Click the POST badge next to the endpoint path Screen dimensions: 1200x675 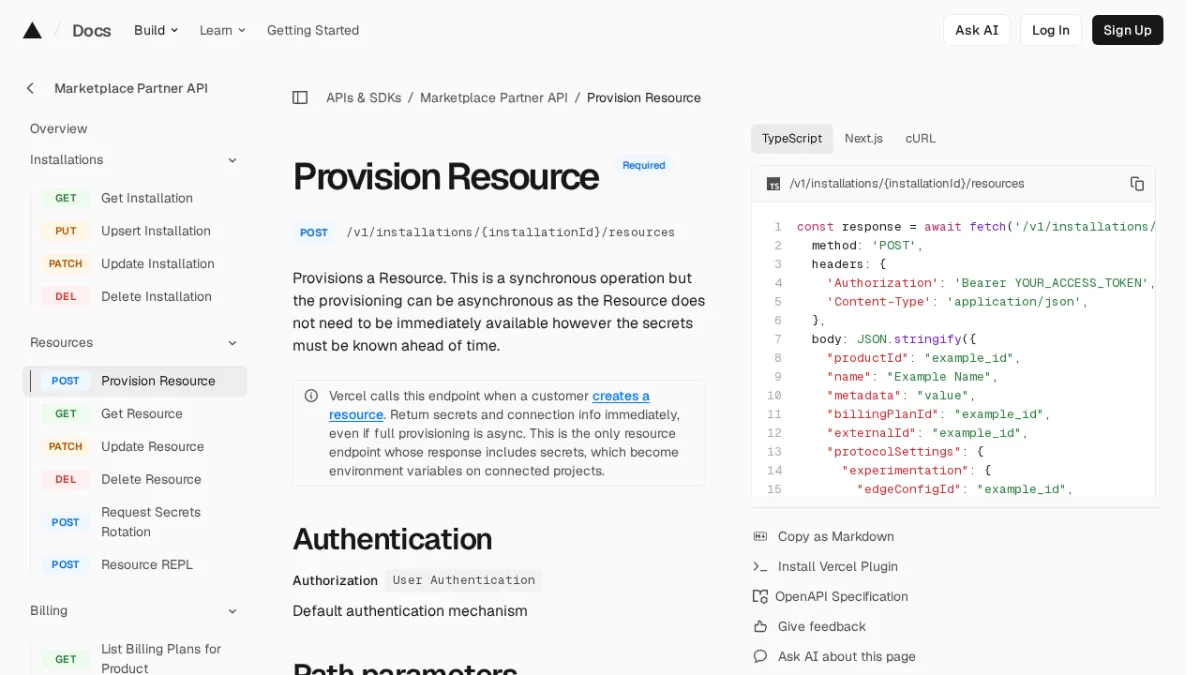(x=314, y=232)
